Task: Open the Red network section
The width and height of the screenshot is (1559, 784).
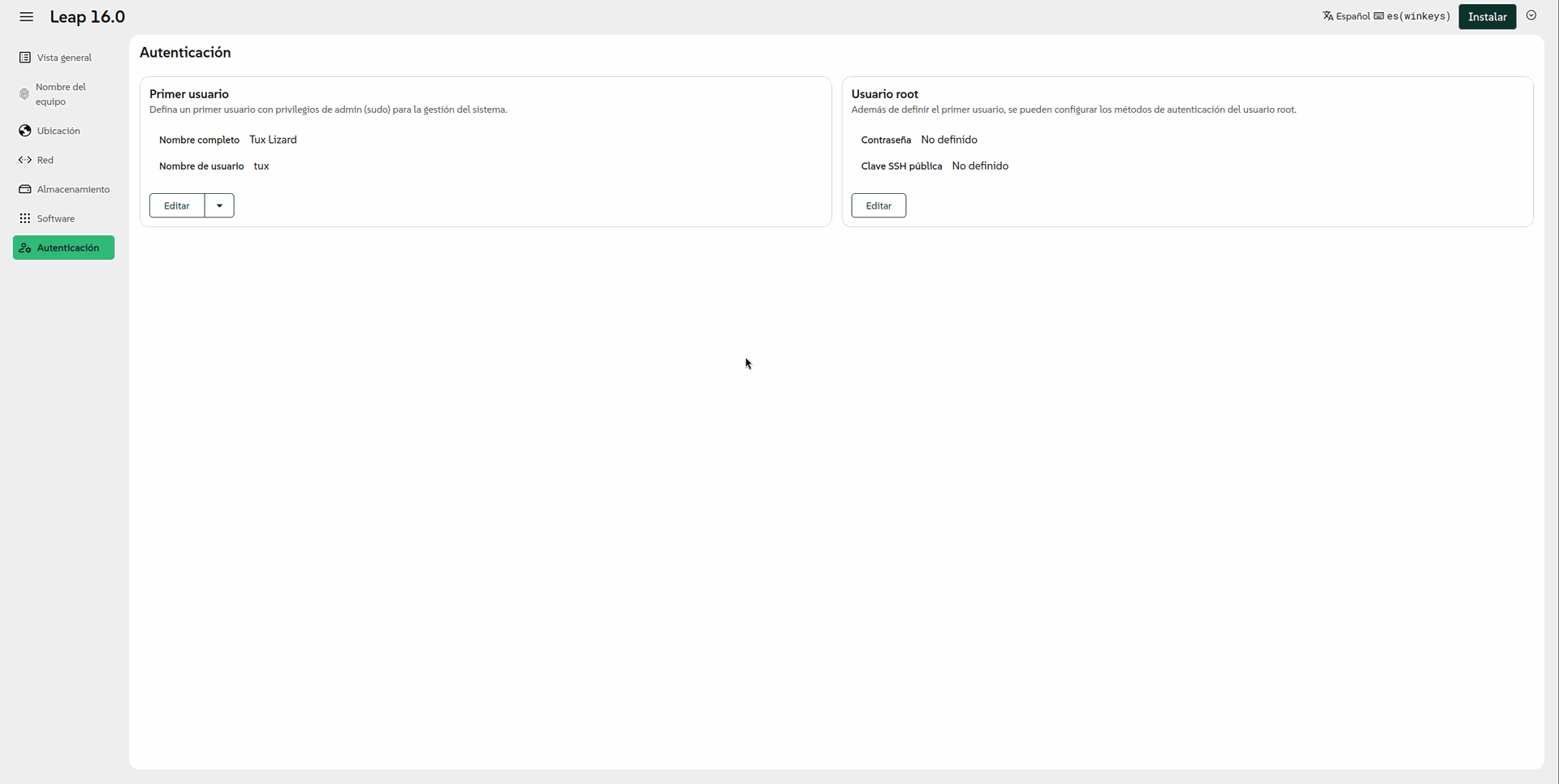Action: pos(45,160)
